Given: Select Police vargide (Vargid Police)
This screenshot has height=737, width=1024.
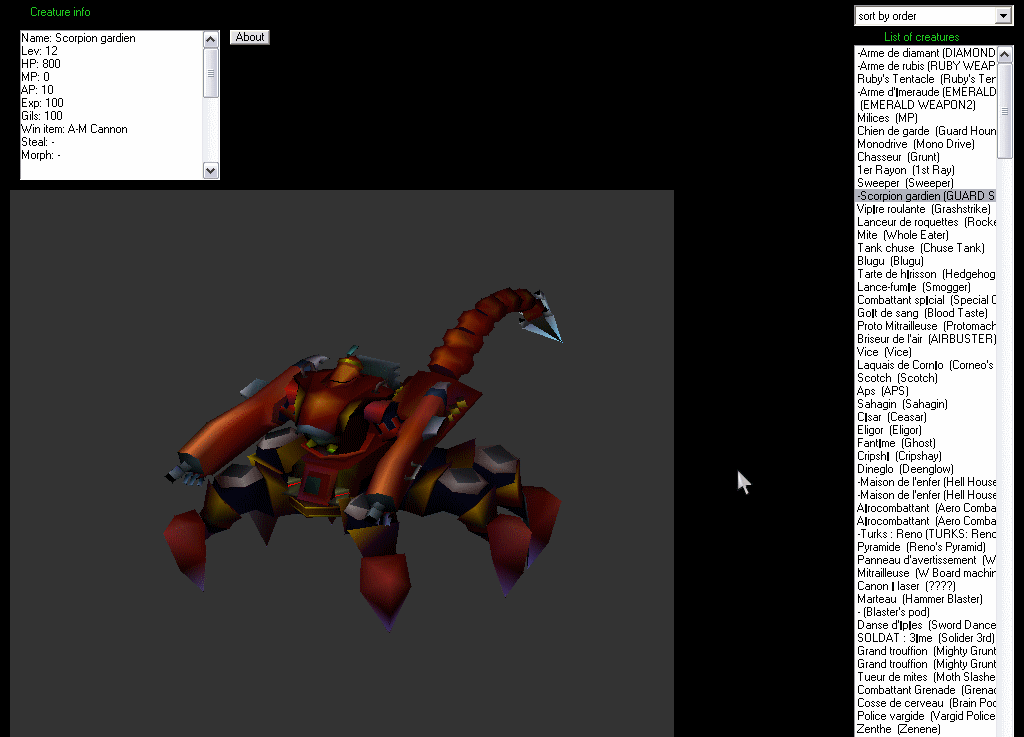Looking at the screenshot, I should click(x=926, y=717).
